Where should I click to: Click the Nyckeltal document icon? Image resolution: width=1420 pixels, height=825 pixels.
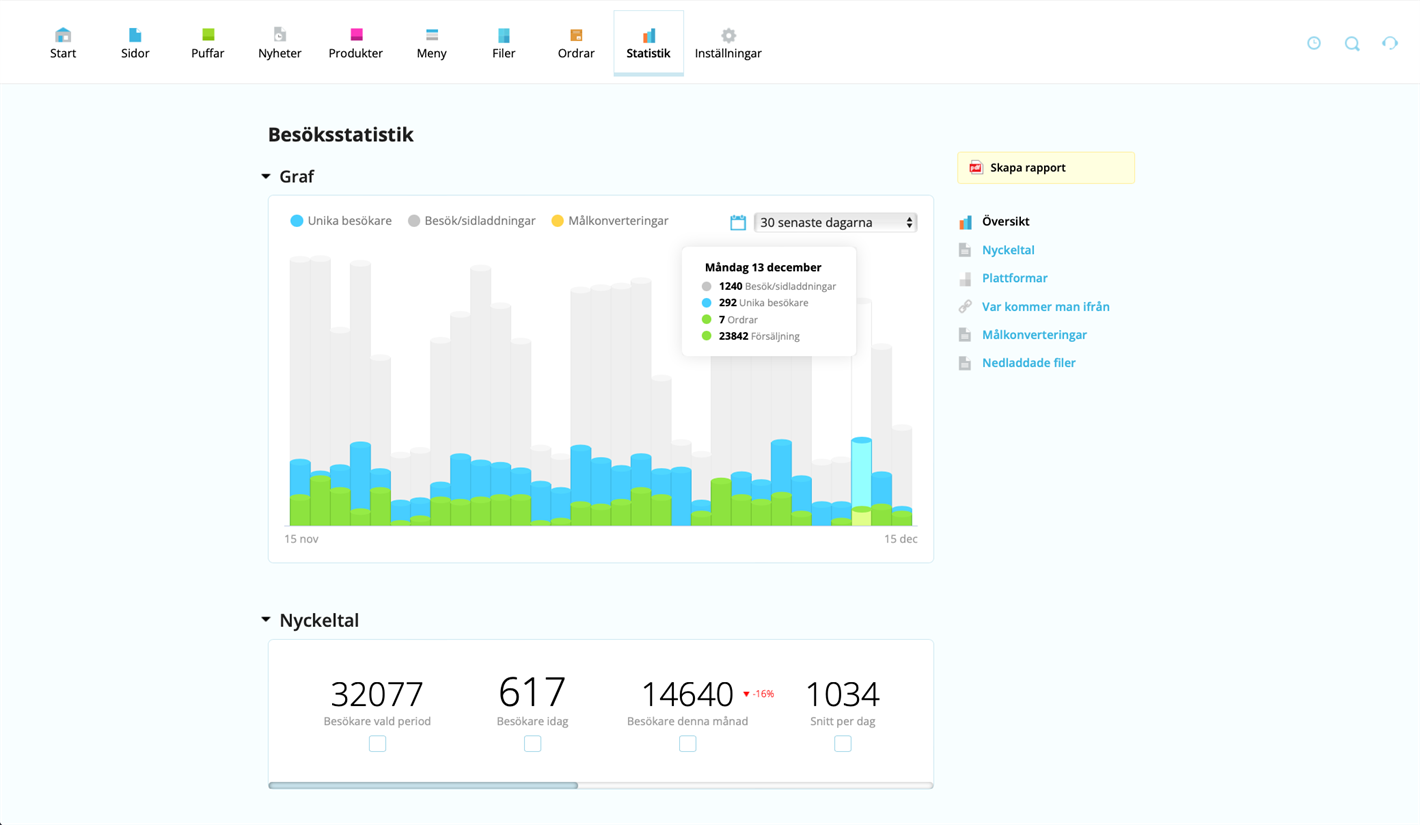(x=965, y=250)
